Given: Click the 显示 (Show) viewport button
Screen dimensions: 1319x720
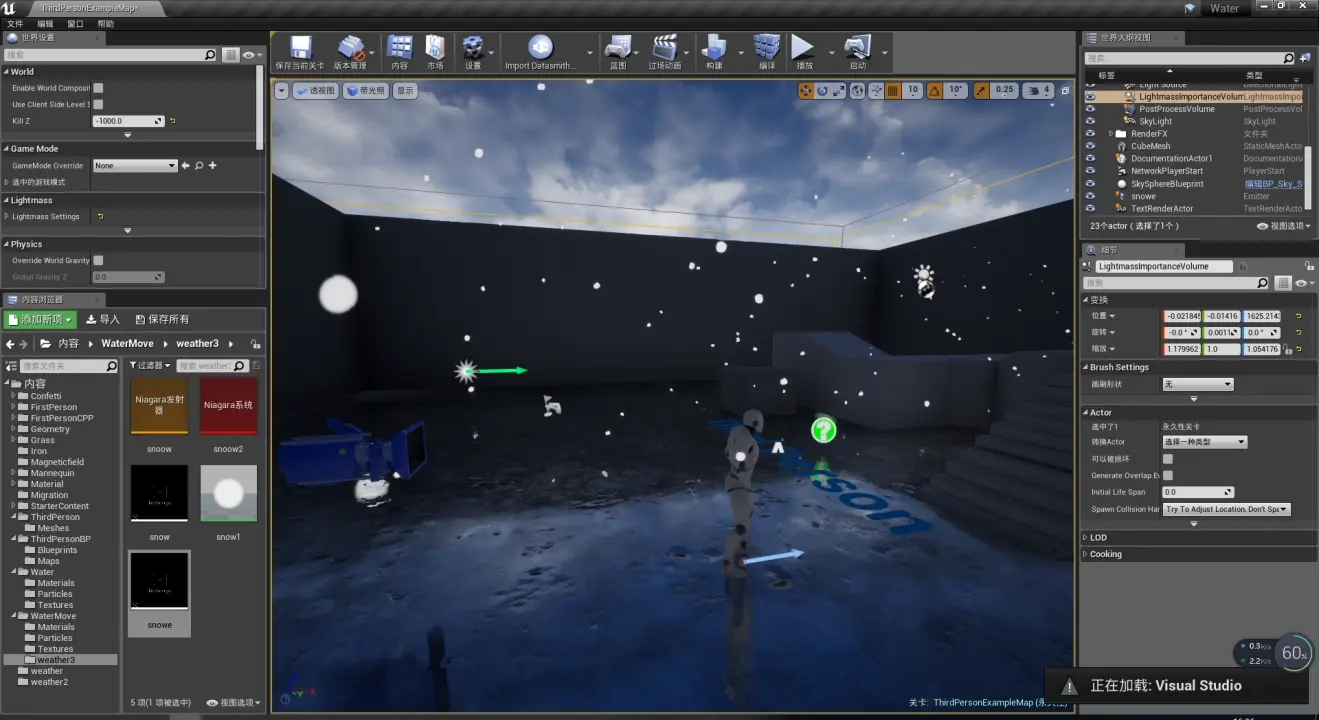Looking at the screenshot, I should pyautogui.click(x=405, y=90).
